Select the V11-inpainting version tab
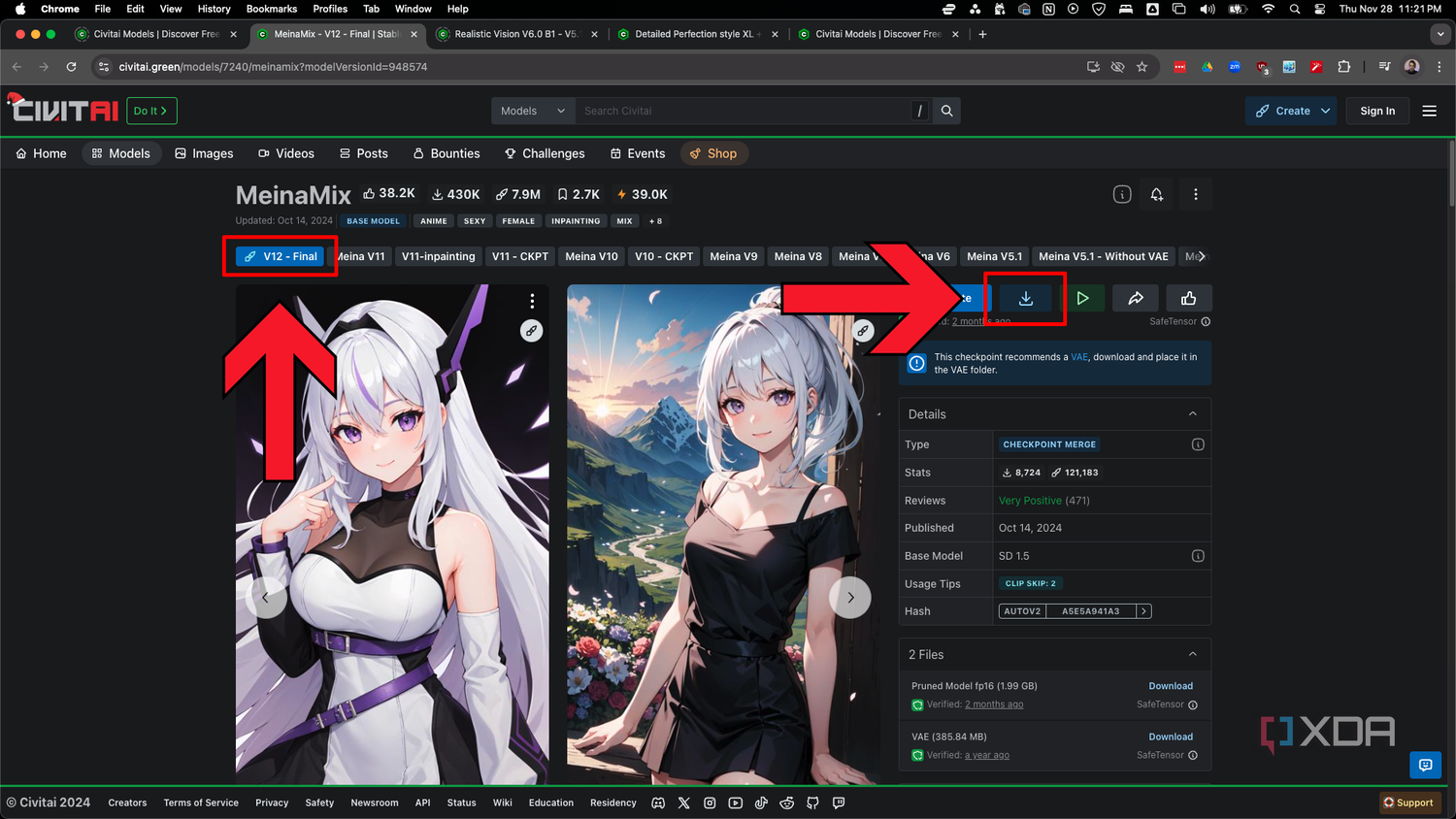Image resolution: width=1456 pixels, height=819 pixels. point(439,256)
